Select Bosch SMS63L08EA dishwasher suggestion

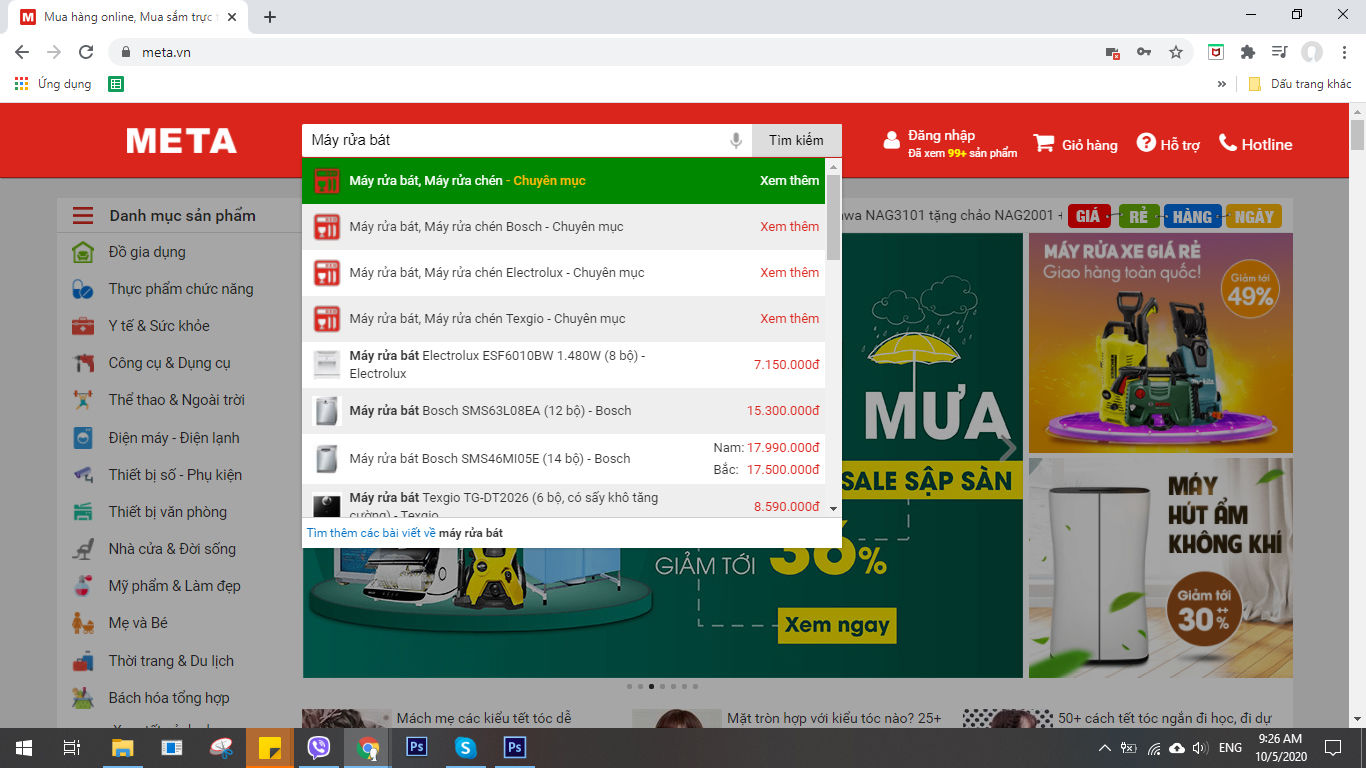coord(564,411)
